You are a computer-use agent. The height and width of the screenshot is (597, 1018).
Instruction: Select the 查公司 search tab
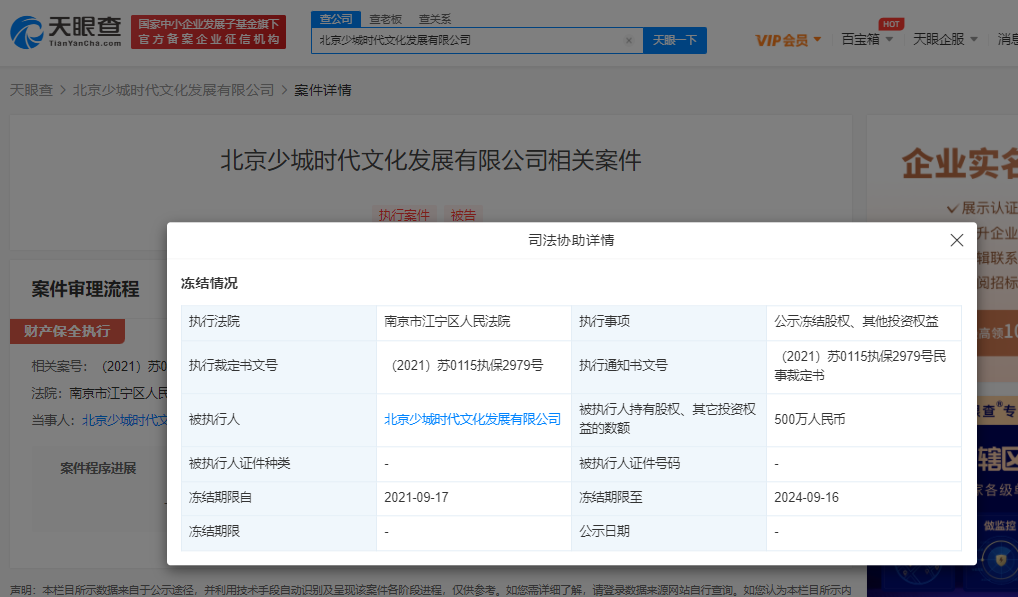tap(336, 19)
